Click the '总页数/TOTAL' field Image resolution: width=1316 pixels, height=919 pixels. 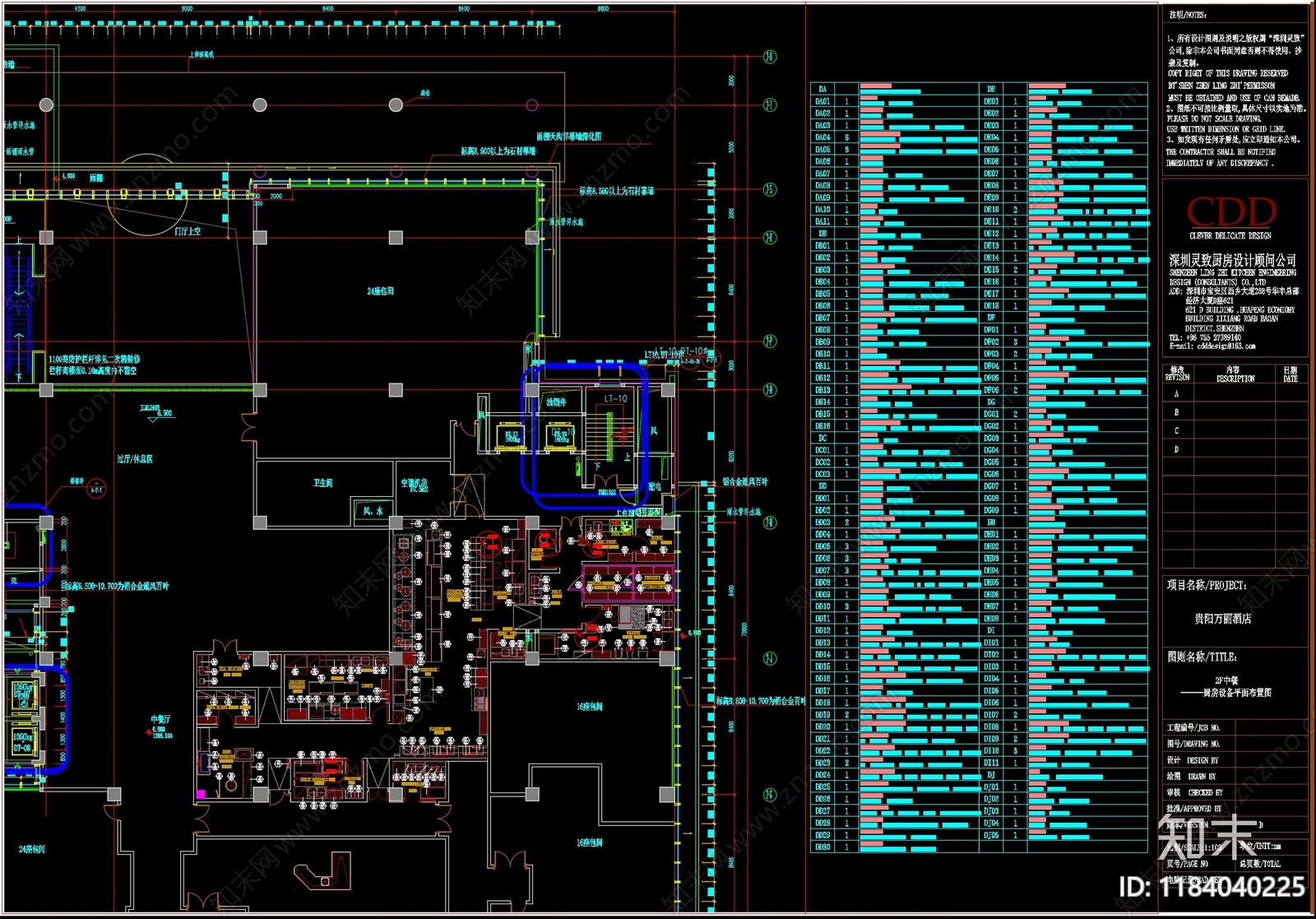point(1272,864)
